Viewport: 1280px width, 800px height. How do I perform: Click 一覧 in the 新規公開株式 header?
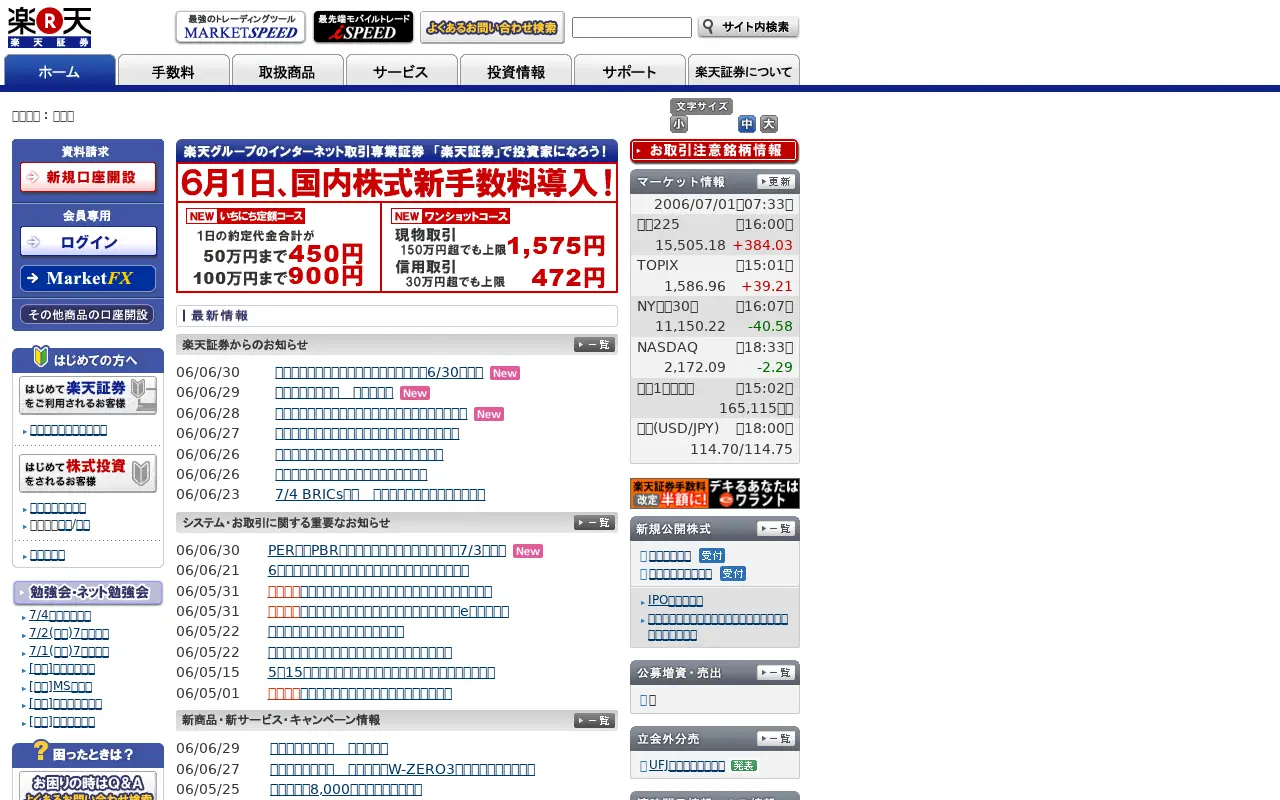pos(776,529)
